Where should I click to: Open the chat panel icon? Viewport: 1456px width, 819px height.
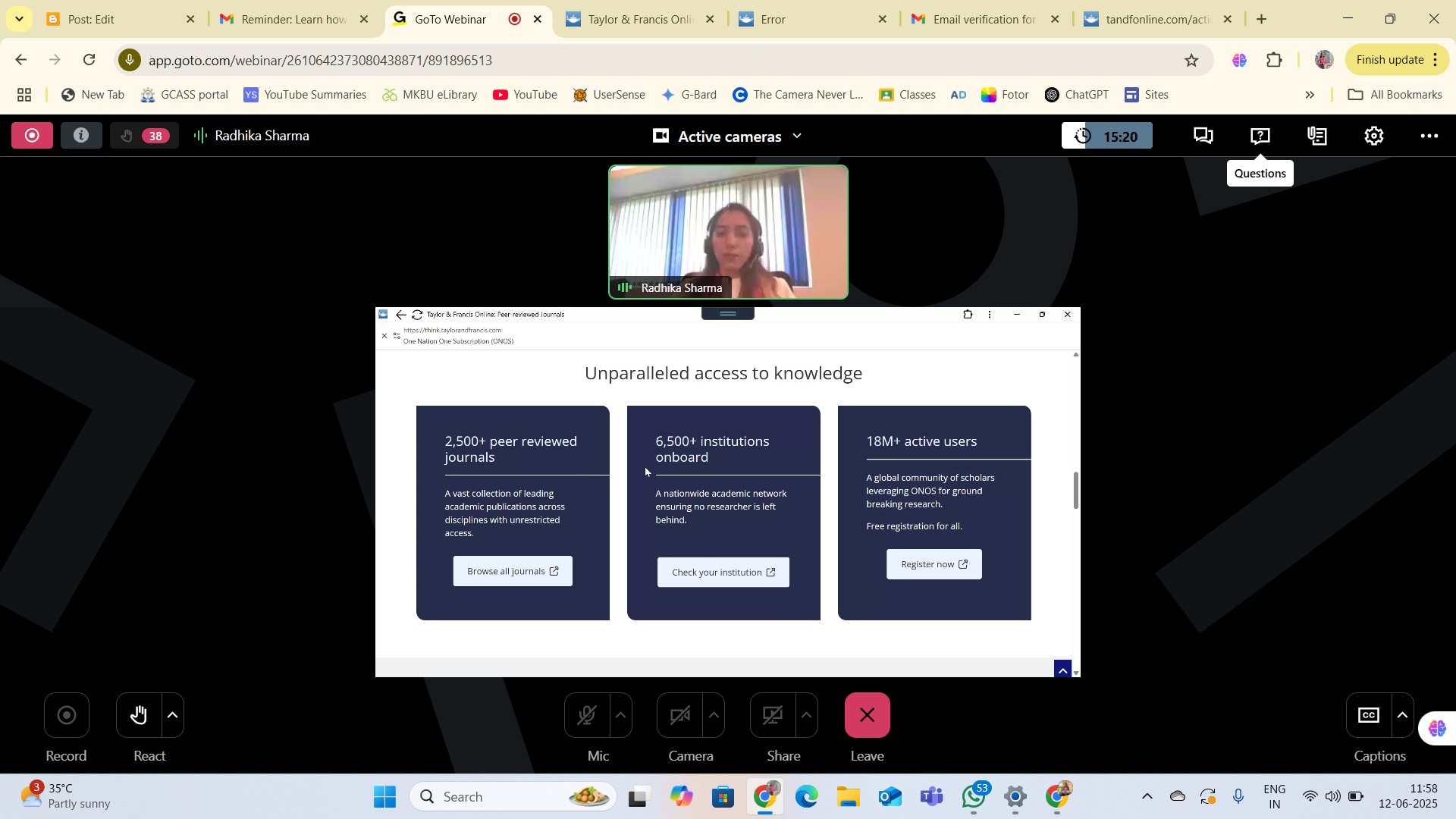pyautogui.click(x=1203, y=136)
